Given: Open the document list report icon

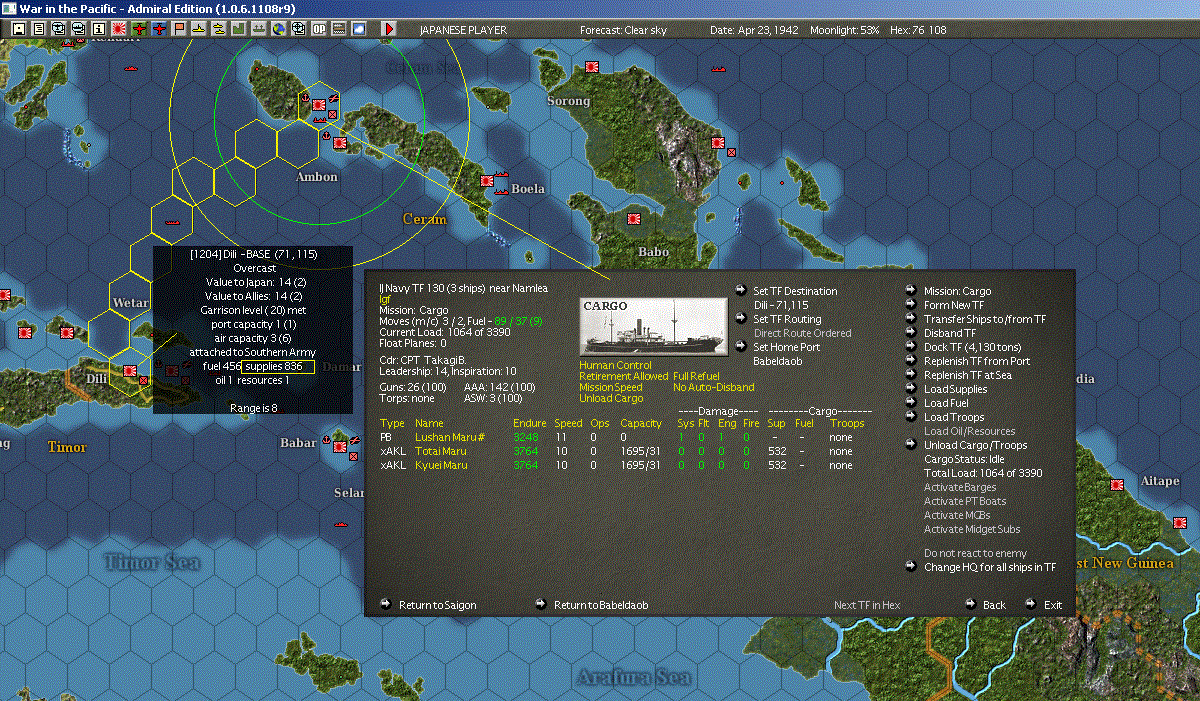Looking at the screenshot, I should tap(39, 29).
